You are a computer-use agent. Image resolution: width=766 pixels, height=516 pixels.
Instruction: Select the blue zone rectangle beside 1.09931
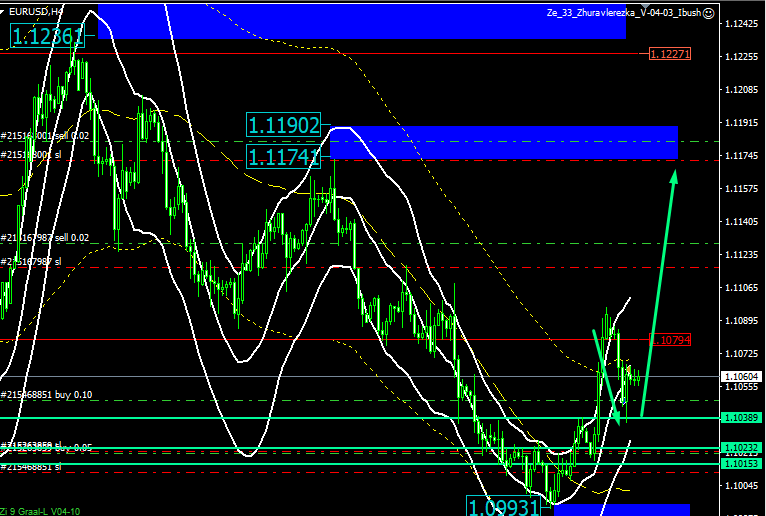[621, 510]
